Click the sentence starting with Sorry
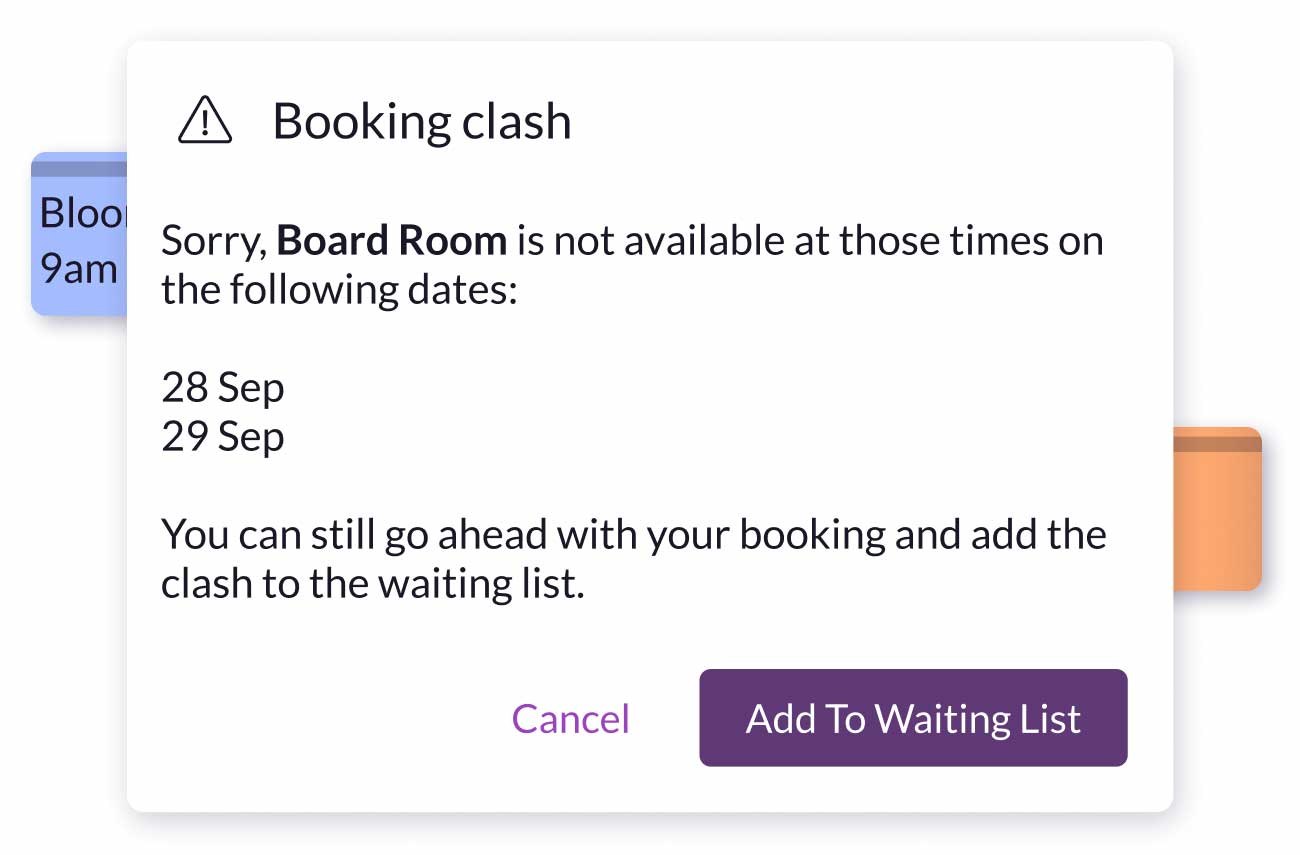Screen dimensions: 1300x855 tap(633, 263)
